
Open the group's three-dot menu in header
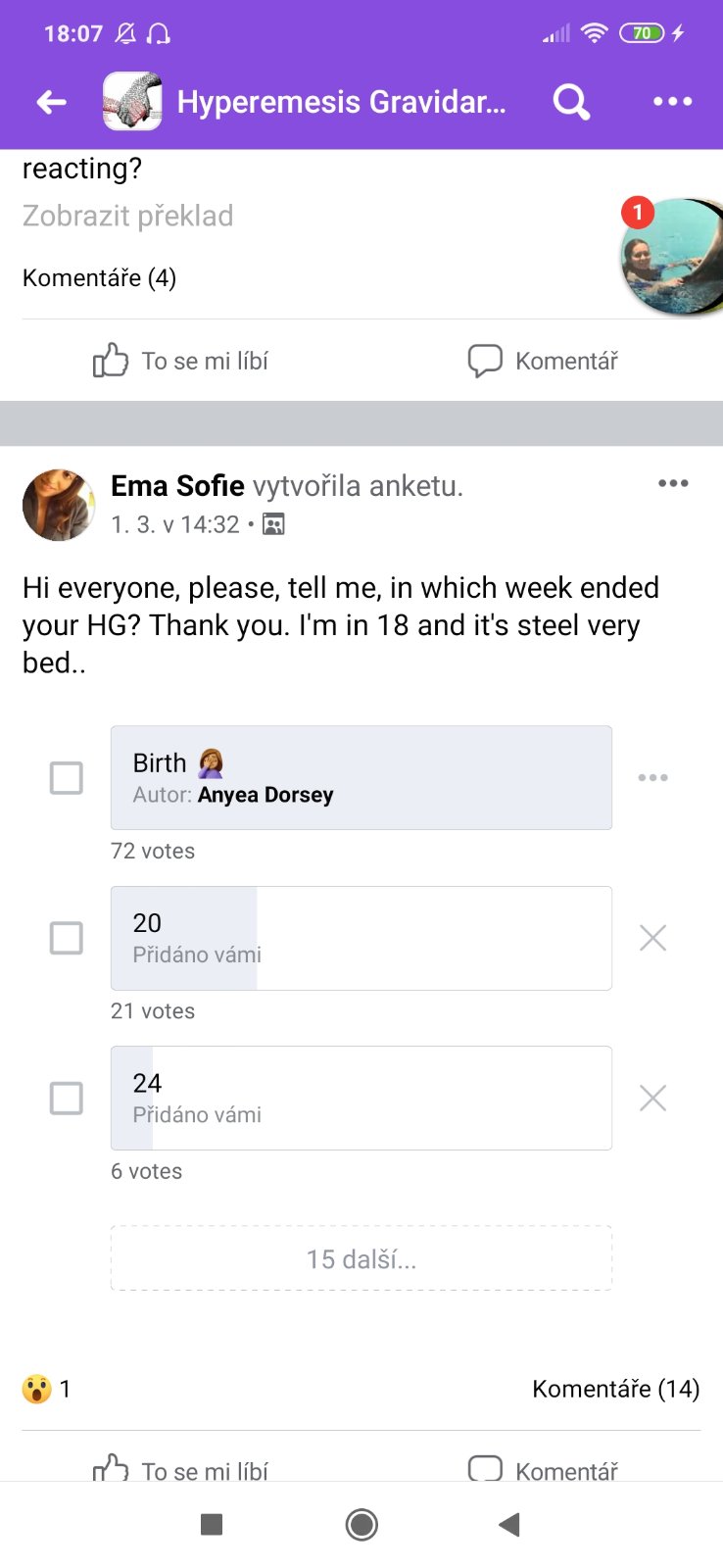click(672, 102)
